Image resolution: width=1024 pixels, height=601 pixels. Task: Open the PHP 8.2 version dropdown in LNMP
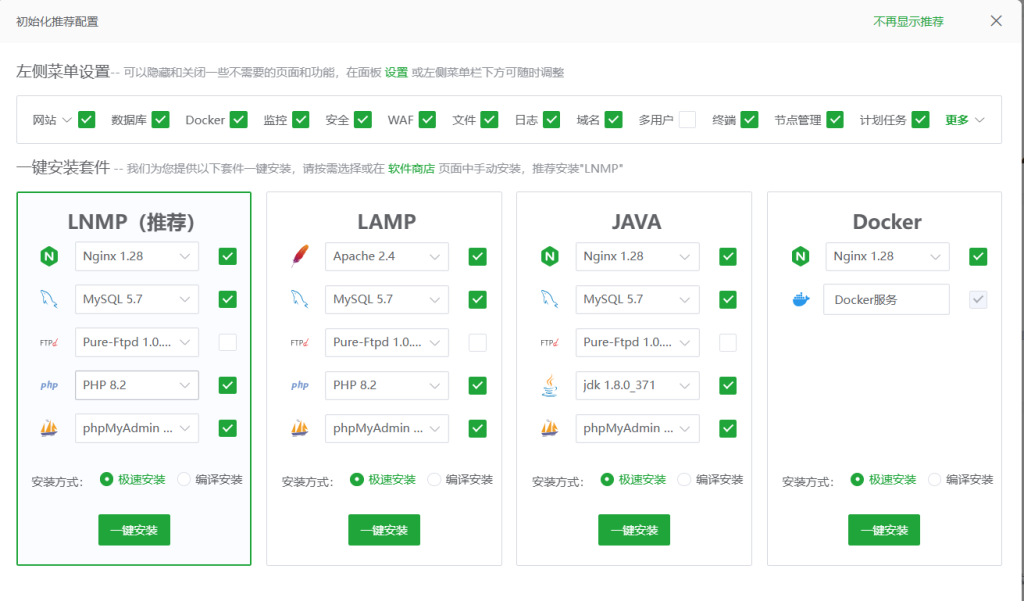[137, 385]
